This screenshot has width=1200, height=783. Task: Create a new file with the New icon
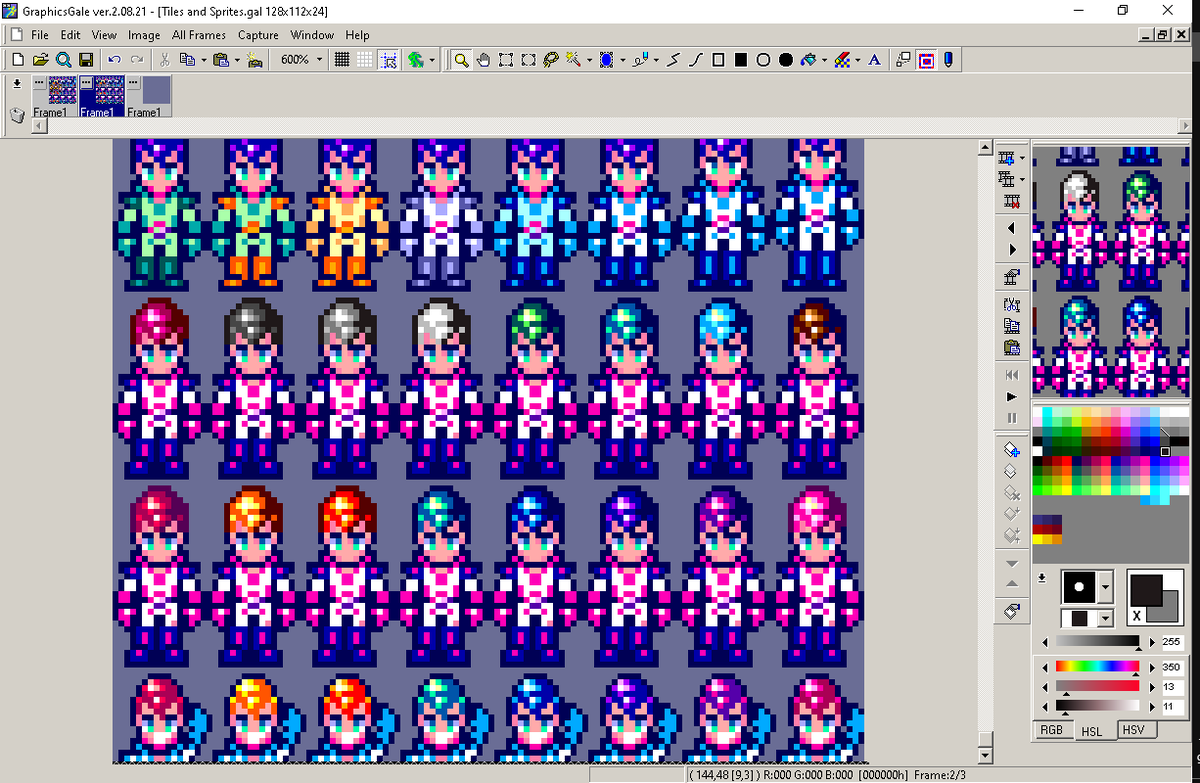(20, 60)
